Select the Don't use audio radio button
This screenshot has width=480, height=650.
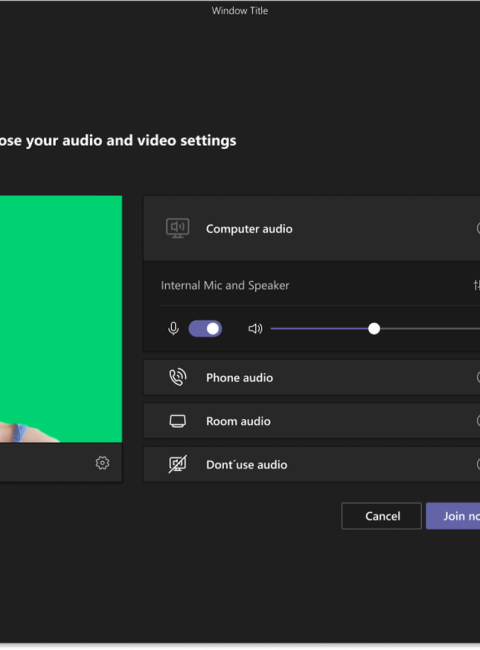tap(478, 464)
